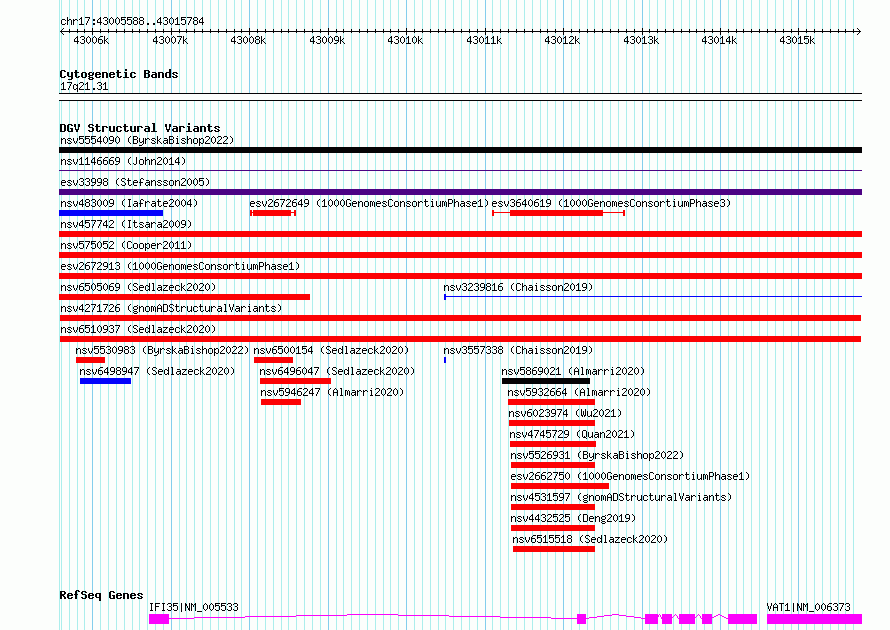
Task: Select nsv5869021 (Almarri2020) label
Action: [573, 371]
